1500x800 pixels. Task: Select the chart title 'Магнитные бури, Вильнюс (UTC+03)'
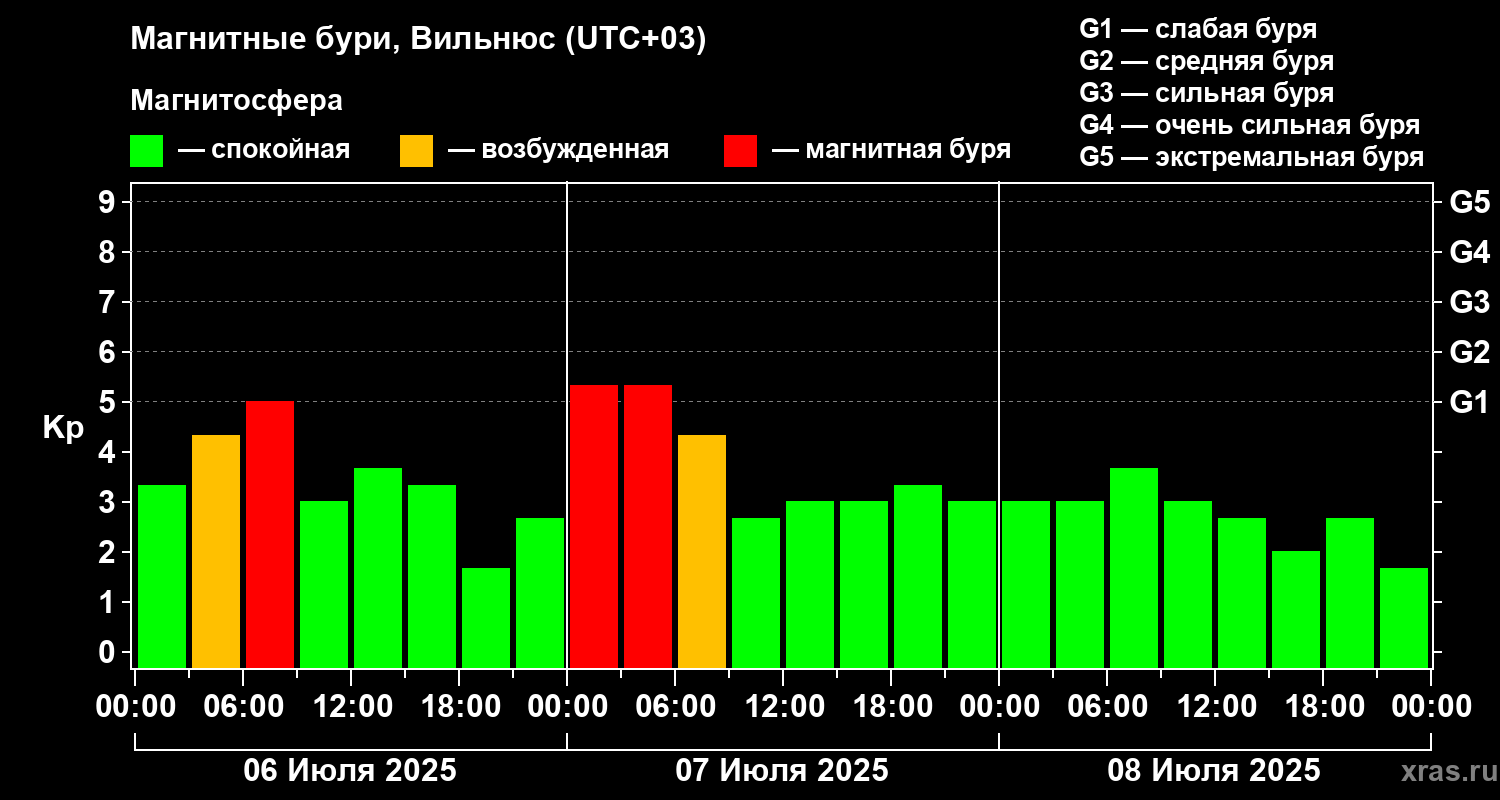tap(419, 40)
